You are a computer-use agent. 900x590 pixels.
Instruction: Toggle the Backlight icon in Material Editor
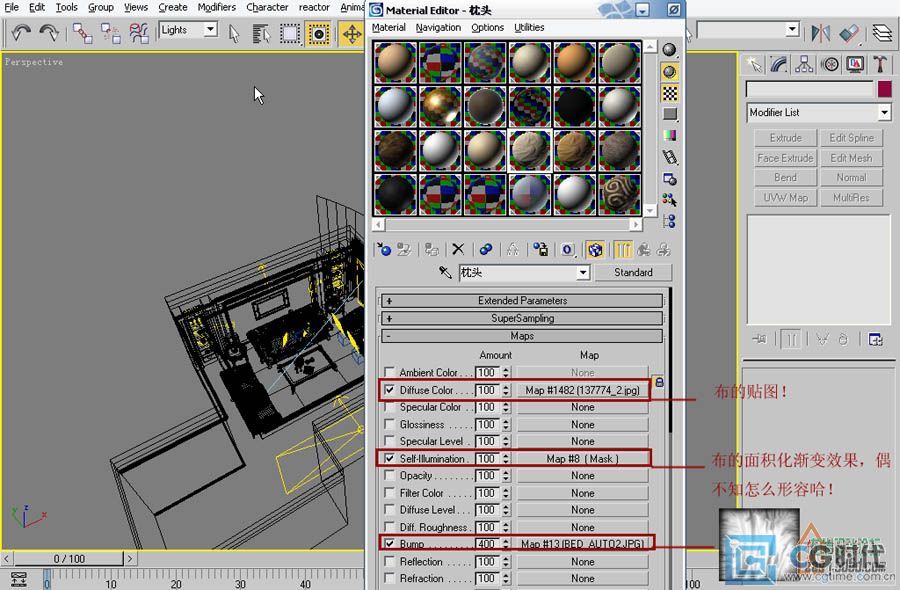[669, 72]
